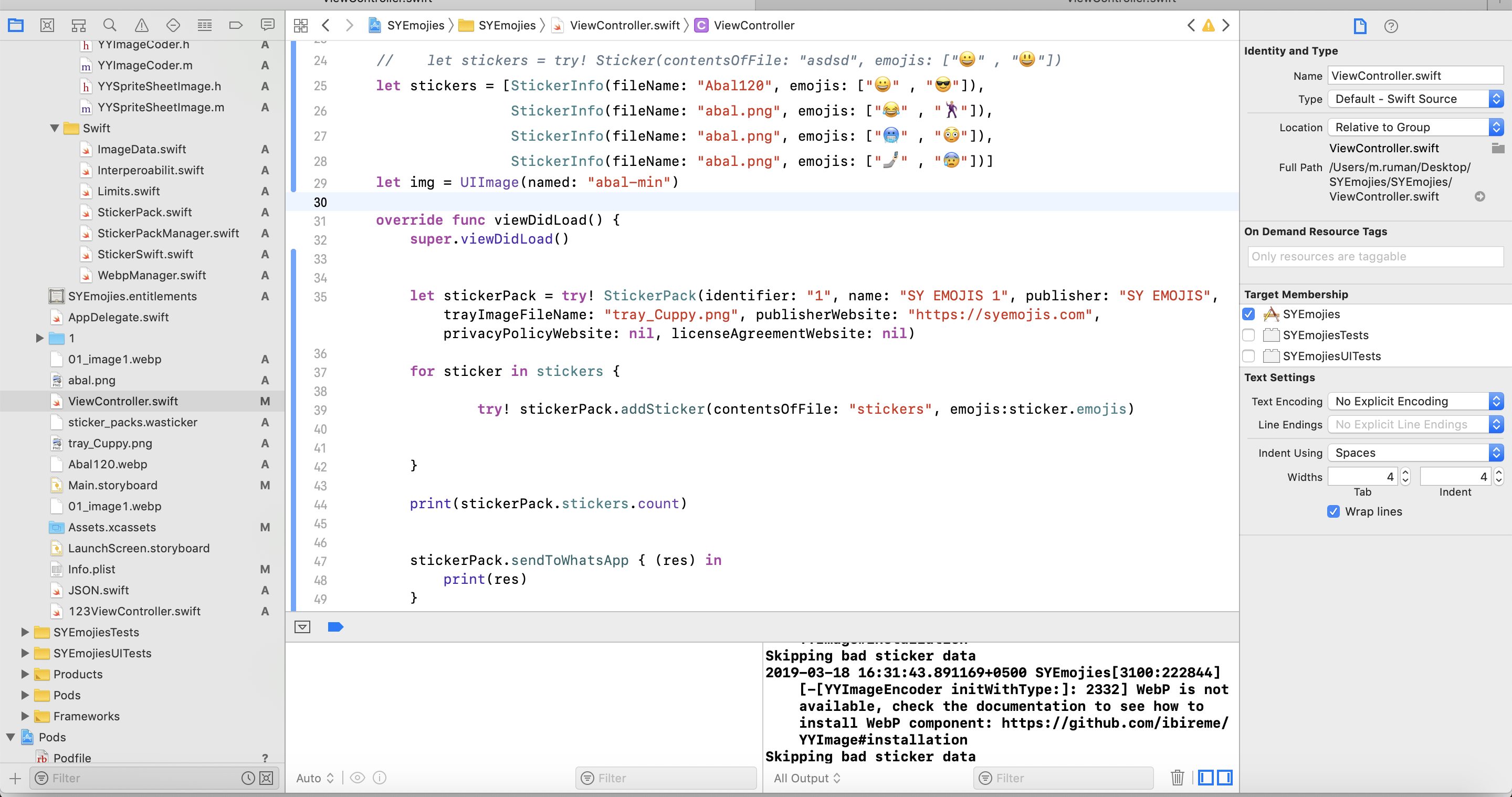Uncheck the SYEmojies target membership
Screen dimensions: 1512x797
pos(1248,314)
